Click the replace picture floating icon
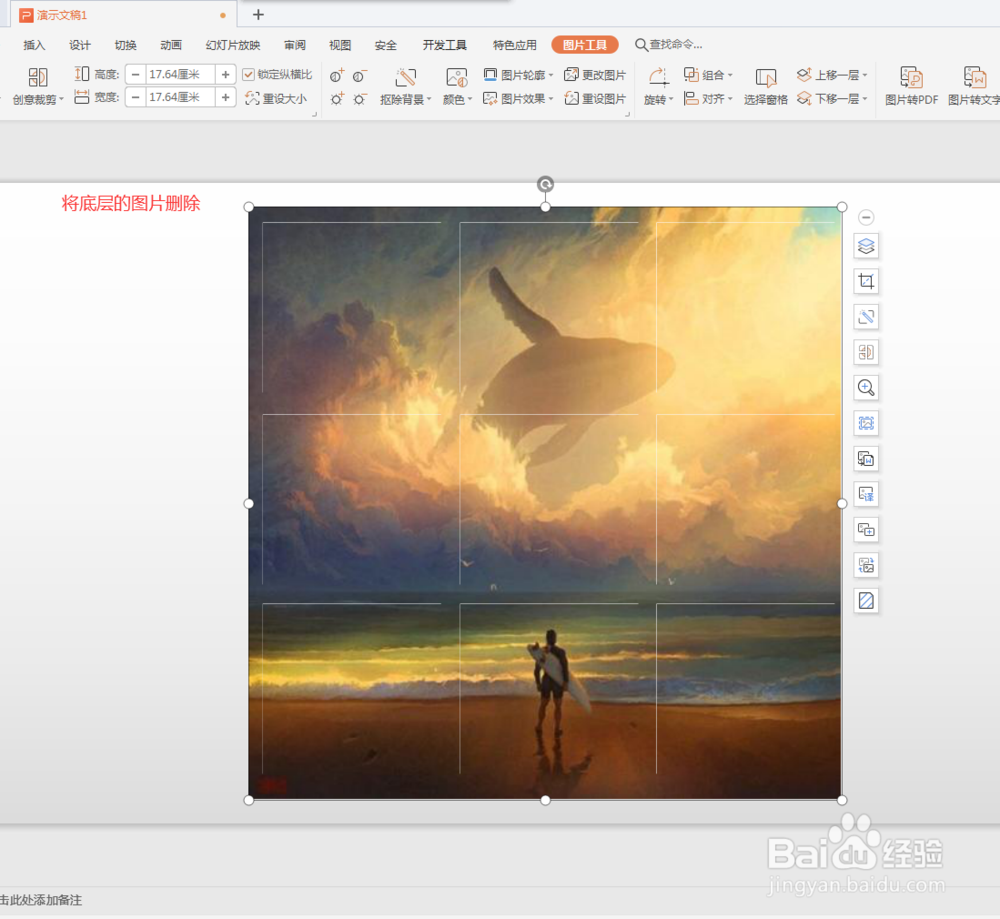 [x=866, y=565]
